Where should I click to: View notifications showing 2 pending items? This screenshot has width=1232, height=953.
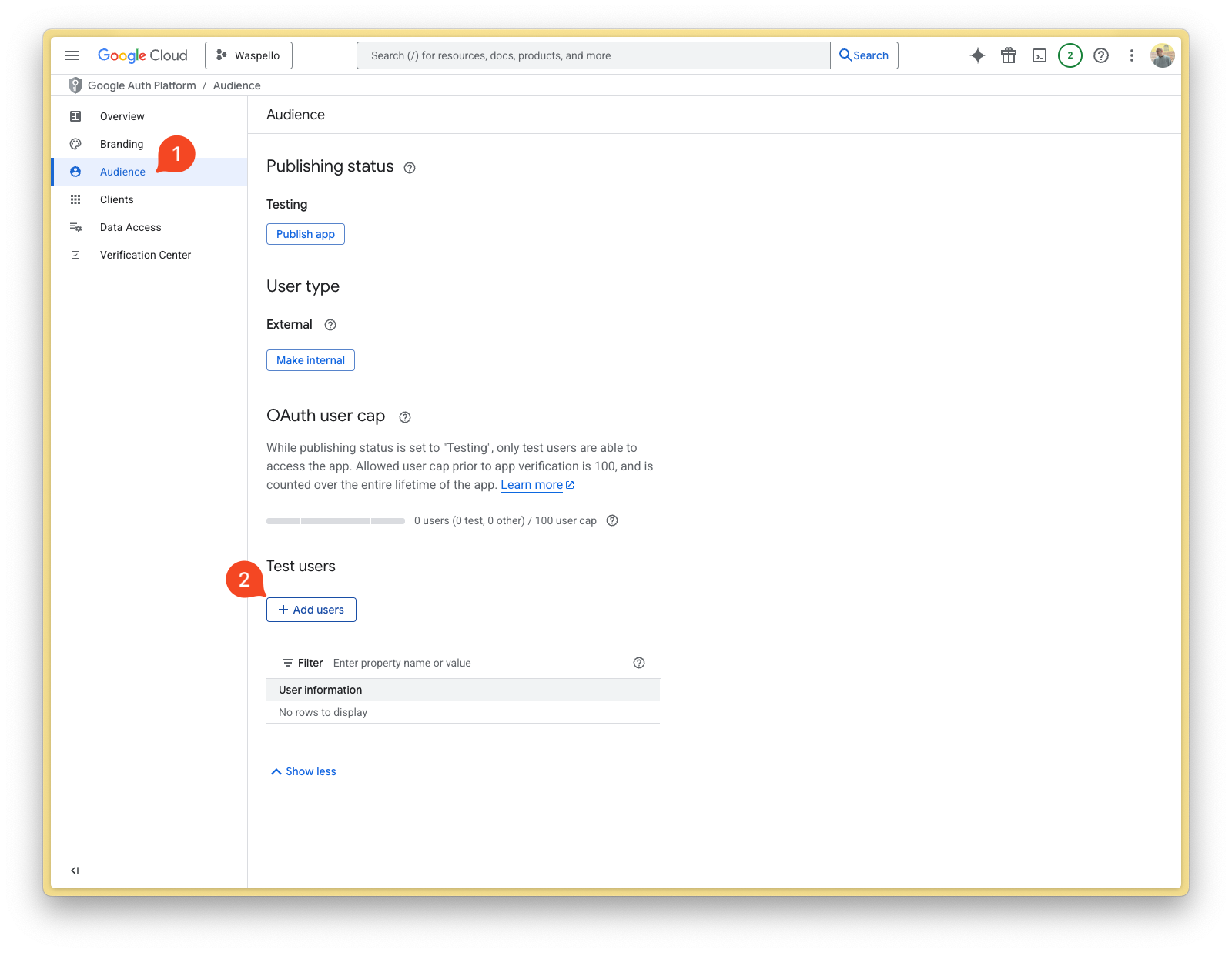1070,55
